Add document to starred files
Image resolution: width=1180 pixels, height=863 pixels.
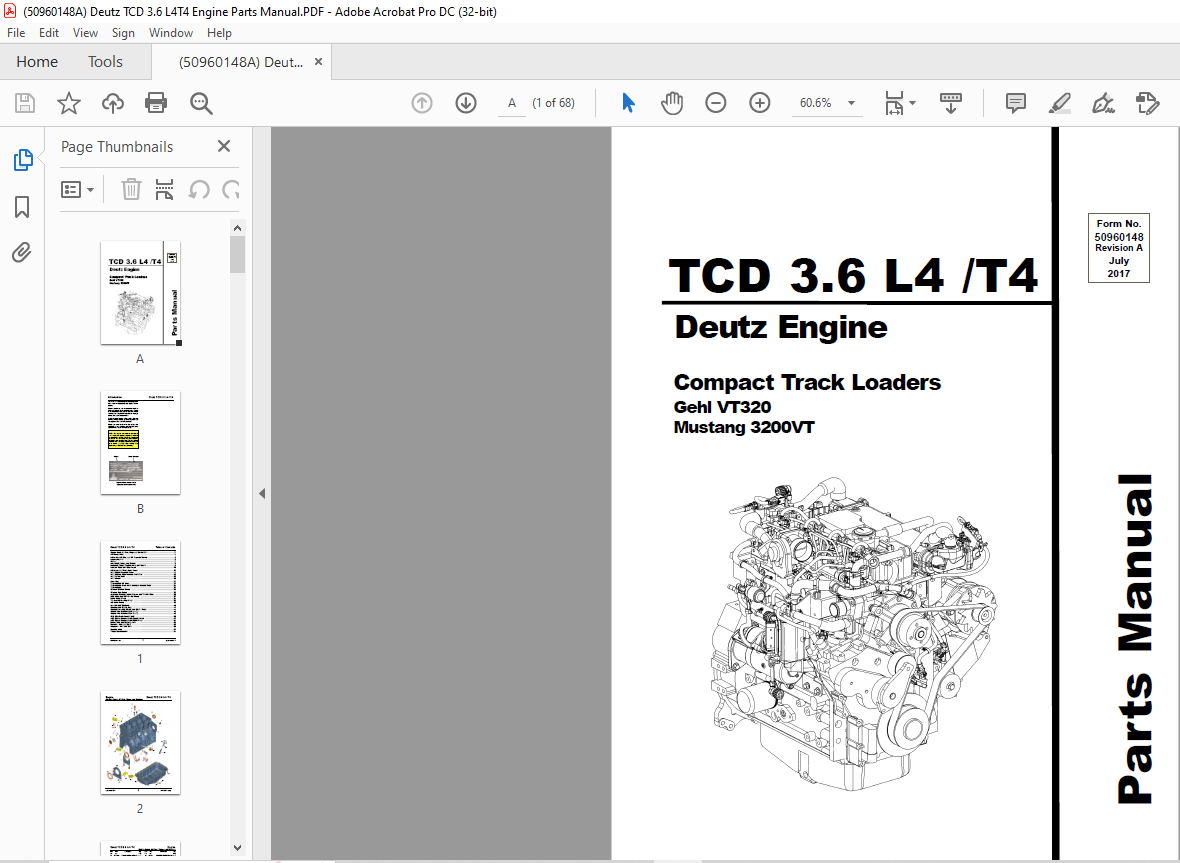[x=68, y=103]
